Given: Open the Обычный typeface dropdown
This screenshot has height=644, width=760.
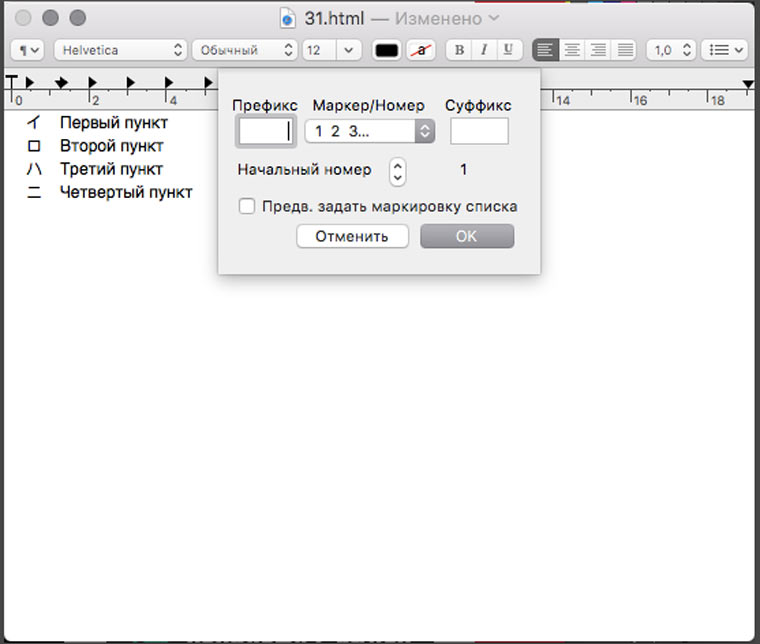Looking at the screenshot, I should click(244, 50).
